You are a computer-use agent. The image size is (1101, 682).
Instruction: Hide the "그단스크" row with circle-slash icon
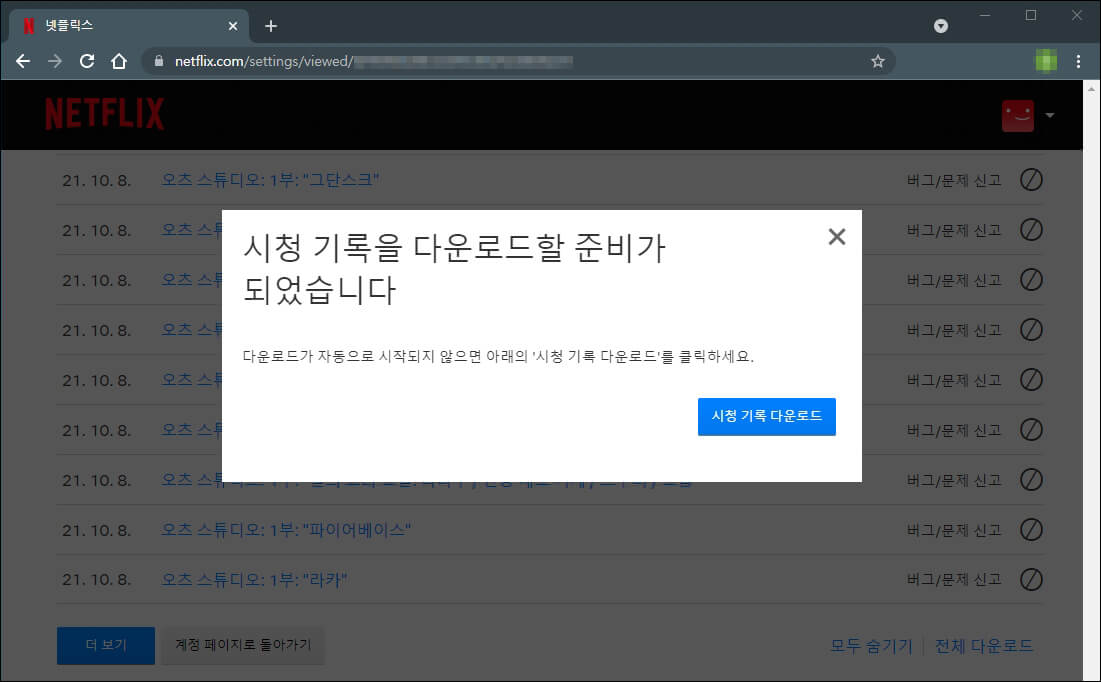point(1031,180)
